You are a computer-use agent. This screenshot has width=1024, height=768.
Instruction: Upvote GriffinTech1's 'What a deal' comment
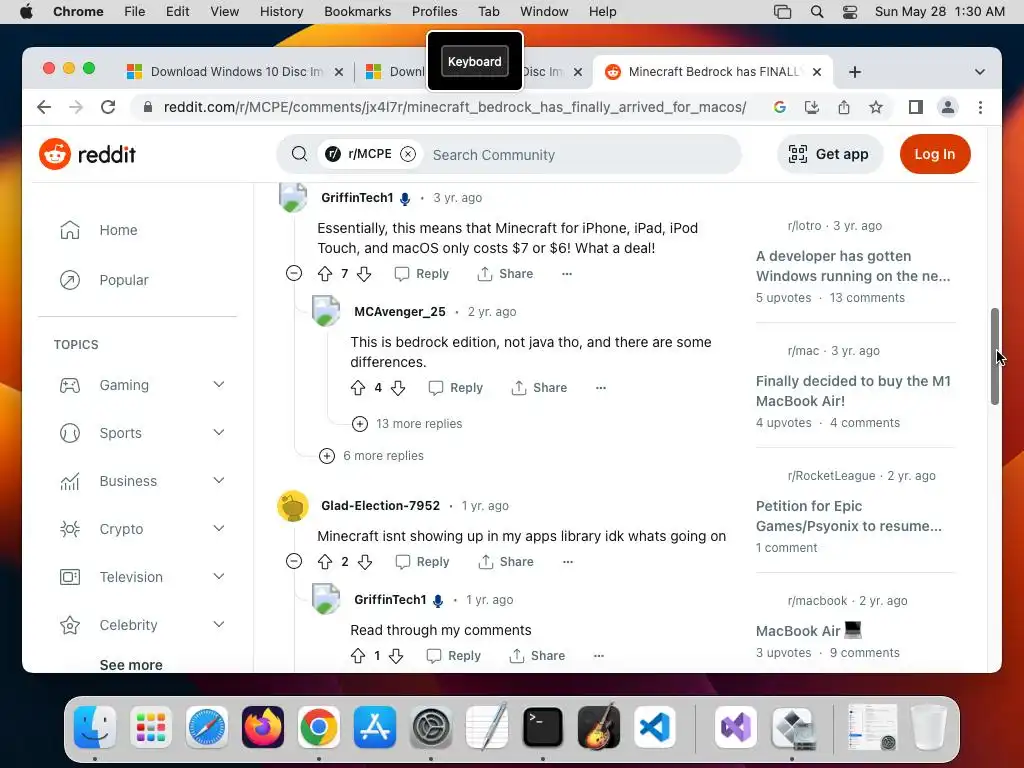325,274
